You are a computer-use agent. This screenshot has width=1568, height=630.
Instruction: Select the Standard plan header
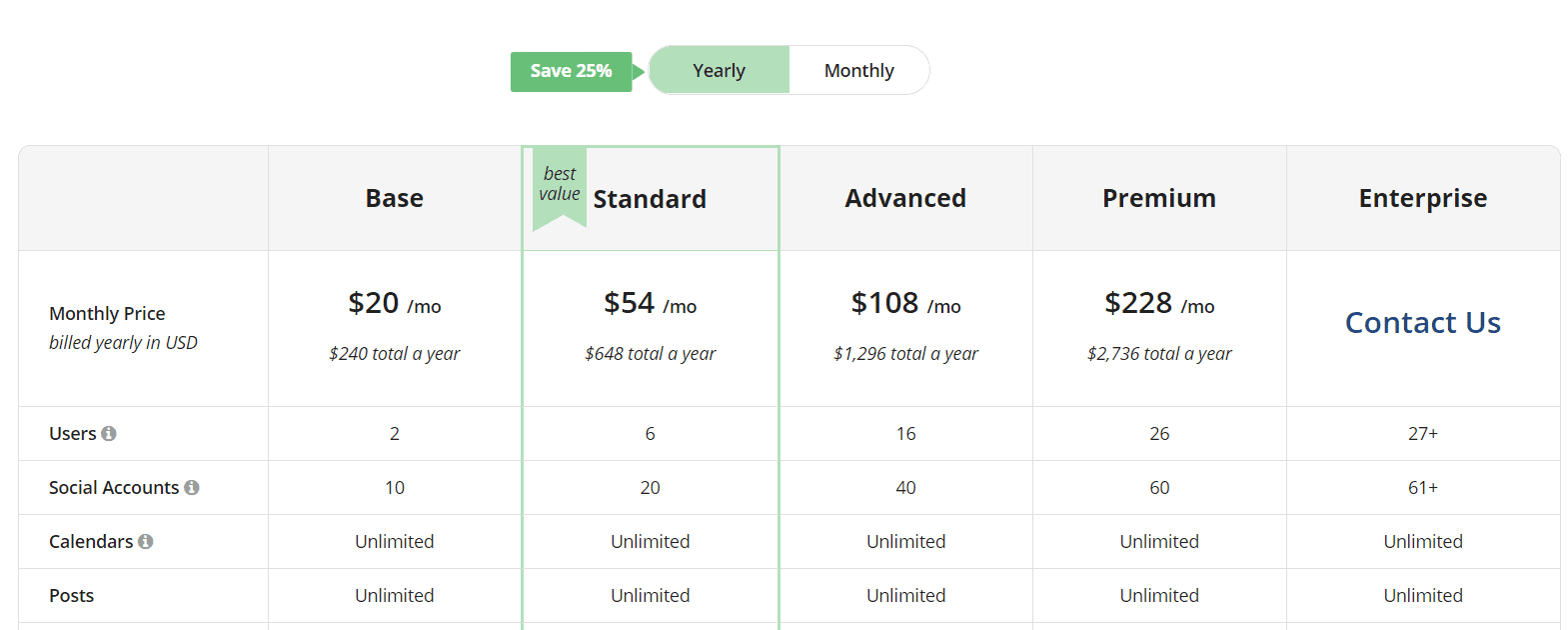(x=650, y=200)
